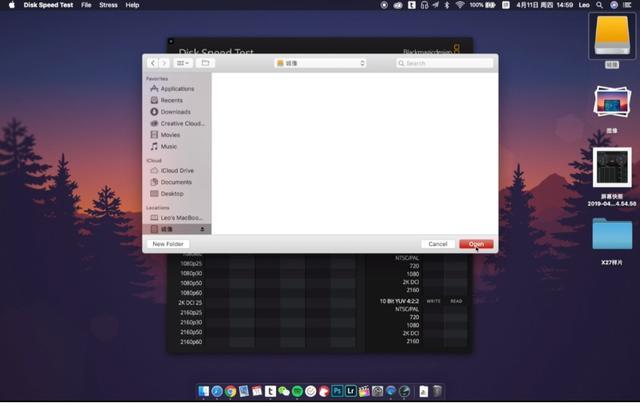Eject the external drive in the sidebar
Image resolution: width=640 pixels, height=403 pixels.
[202, 229]
